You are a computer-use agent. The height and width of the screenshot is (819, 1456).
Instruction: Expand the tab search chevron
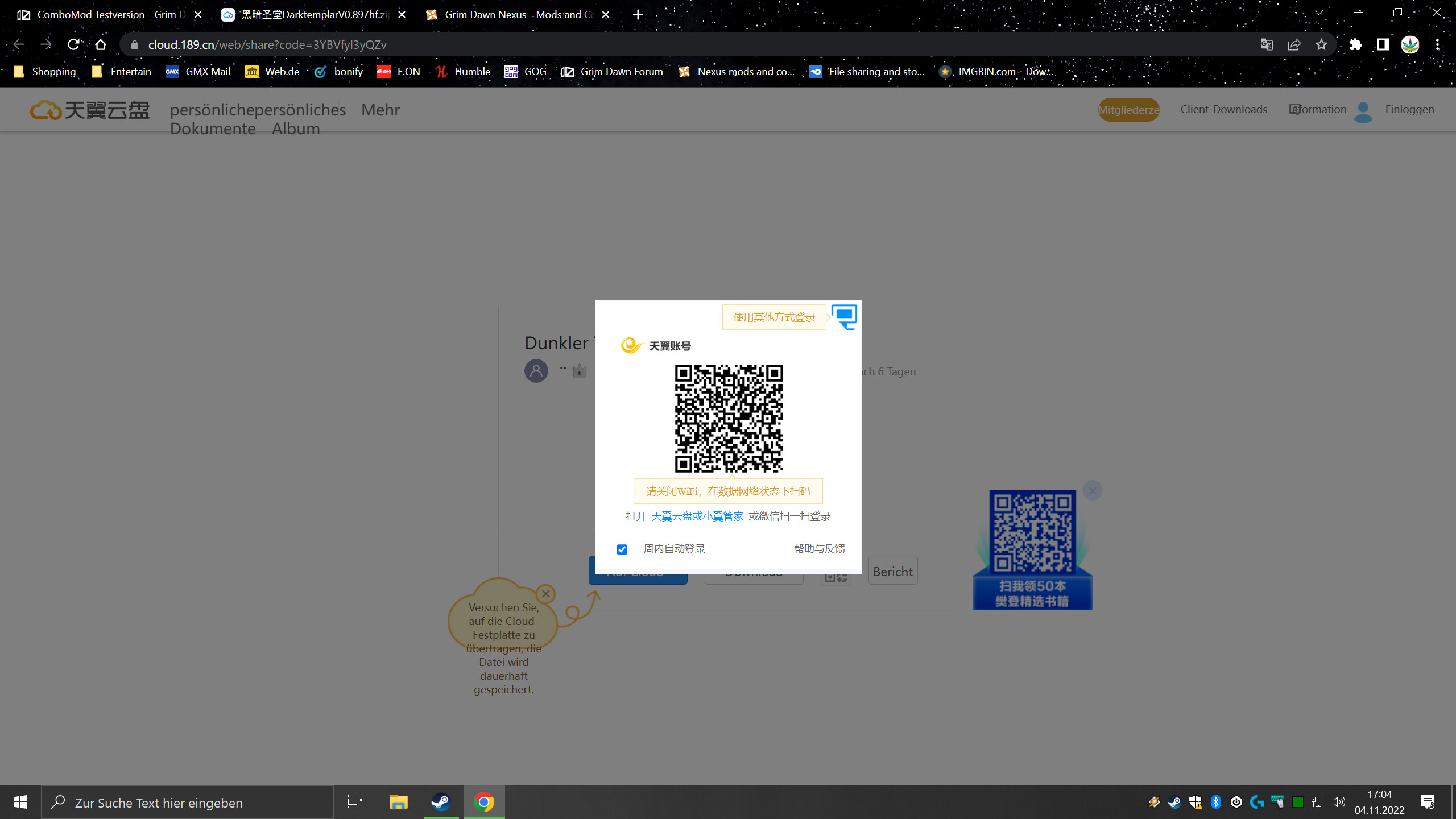[1318, 13]
